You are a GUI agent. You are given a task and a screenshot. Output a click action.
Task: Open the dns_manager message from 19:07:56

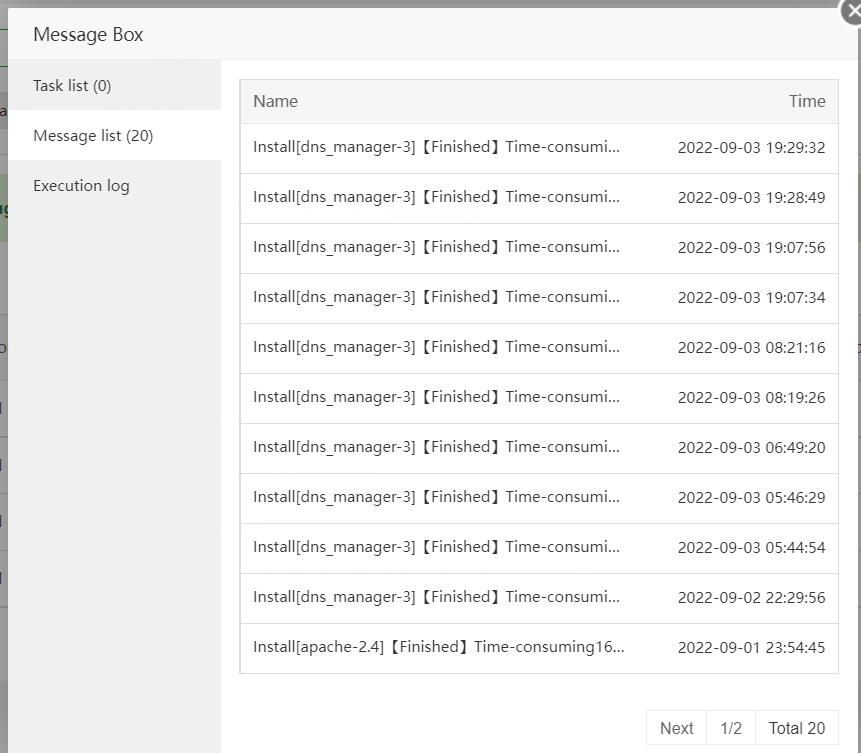pyautogui.click(x=437, y=248)
